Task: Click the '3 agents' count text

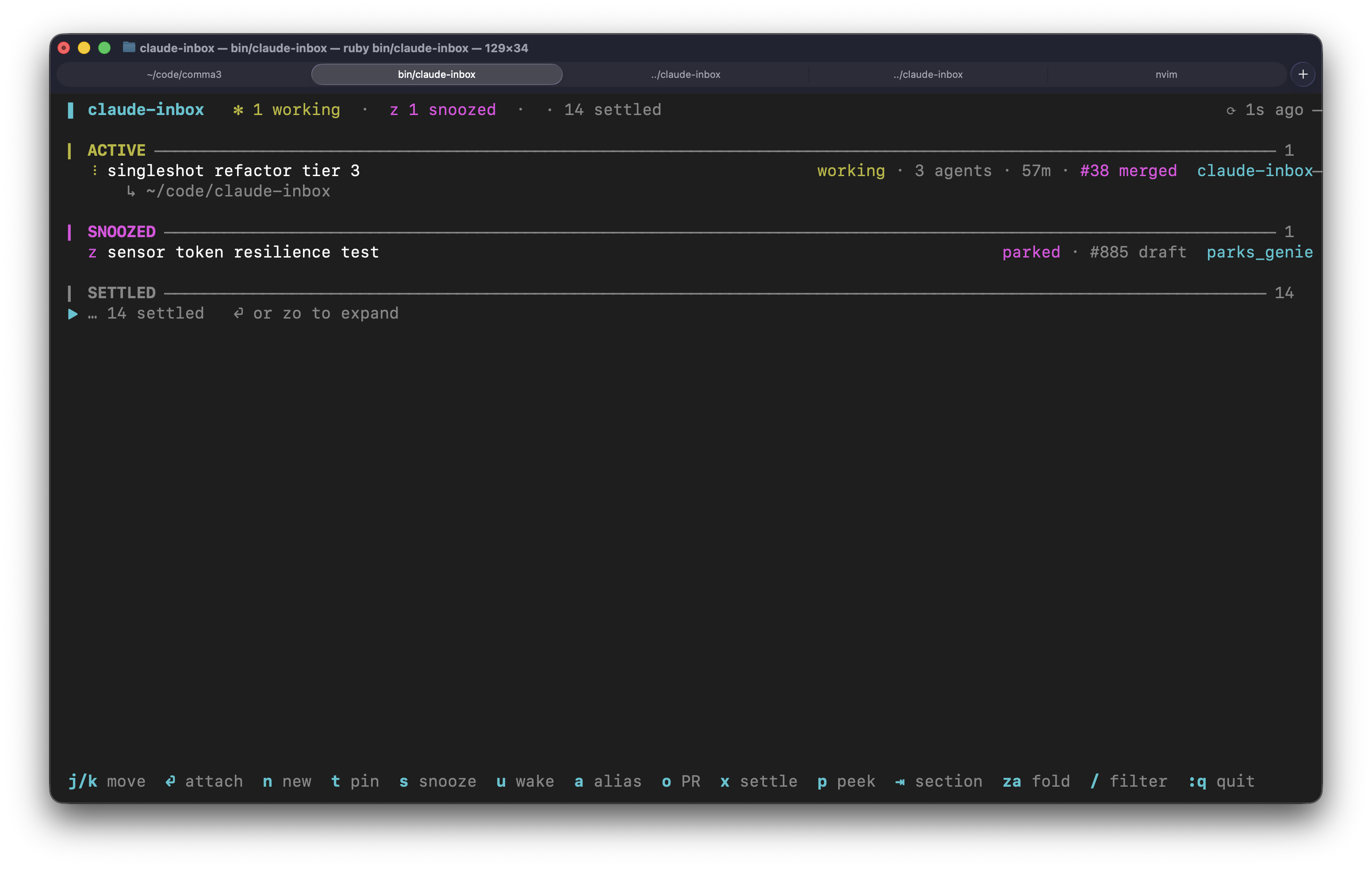Action: pos(953,171)
